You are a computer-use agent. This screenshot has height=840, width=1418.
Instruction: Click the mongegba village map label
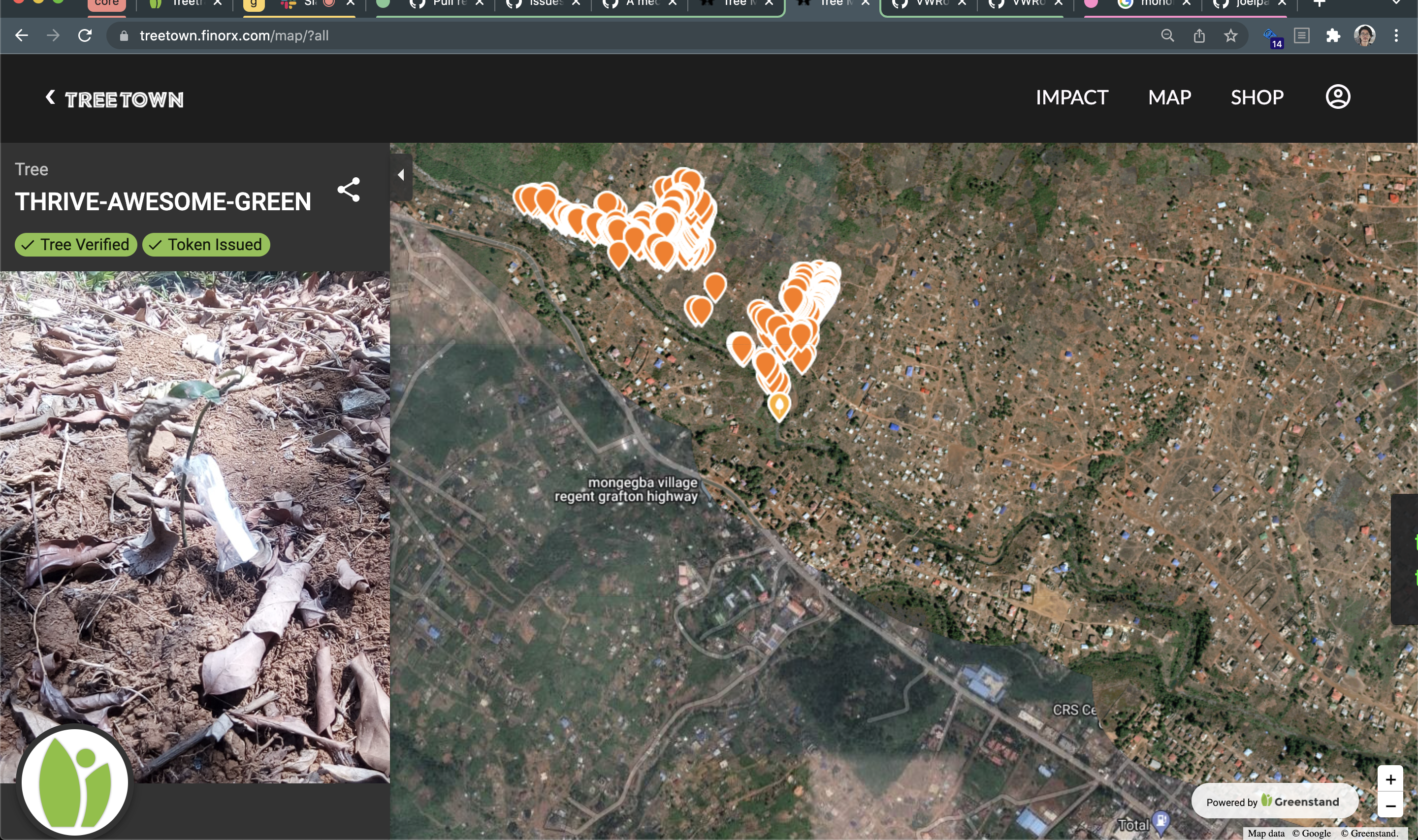pyautogui.click(x=626, y=489)
